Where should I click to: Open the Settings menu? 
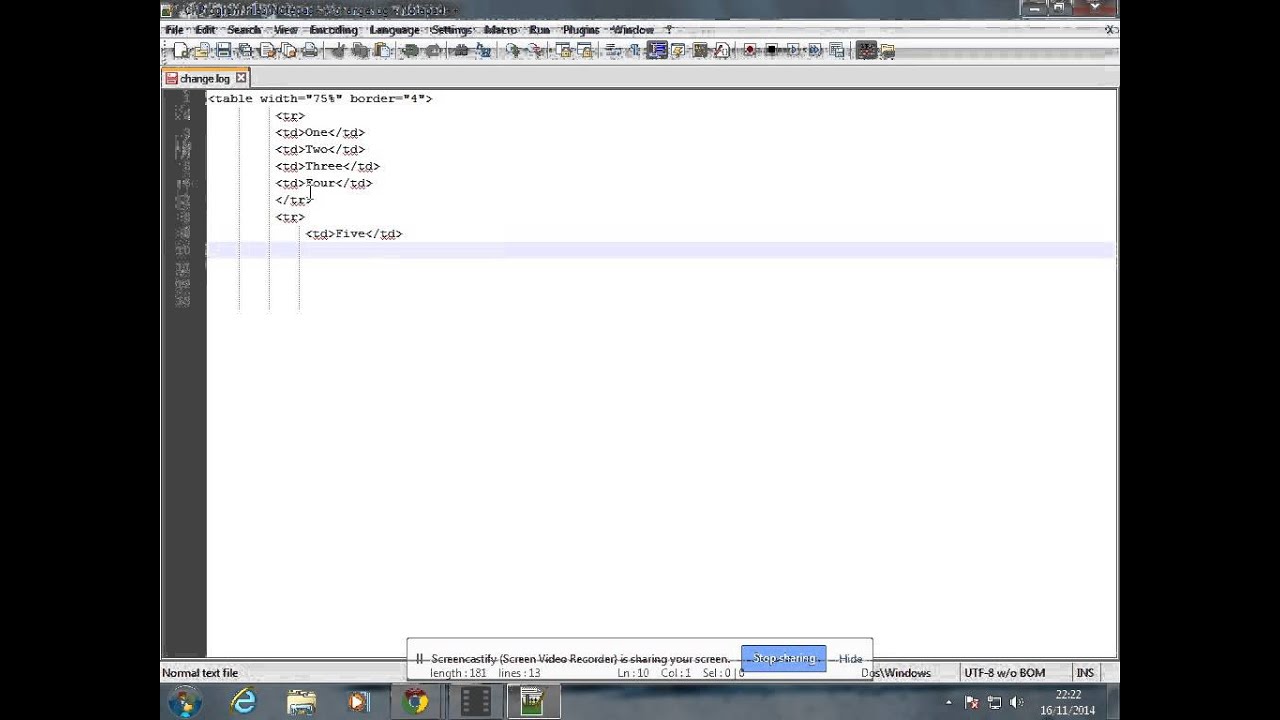click(451, 30)
